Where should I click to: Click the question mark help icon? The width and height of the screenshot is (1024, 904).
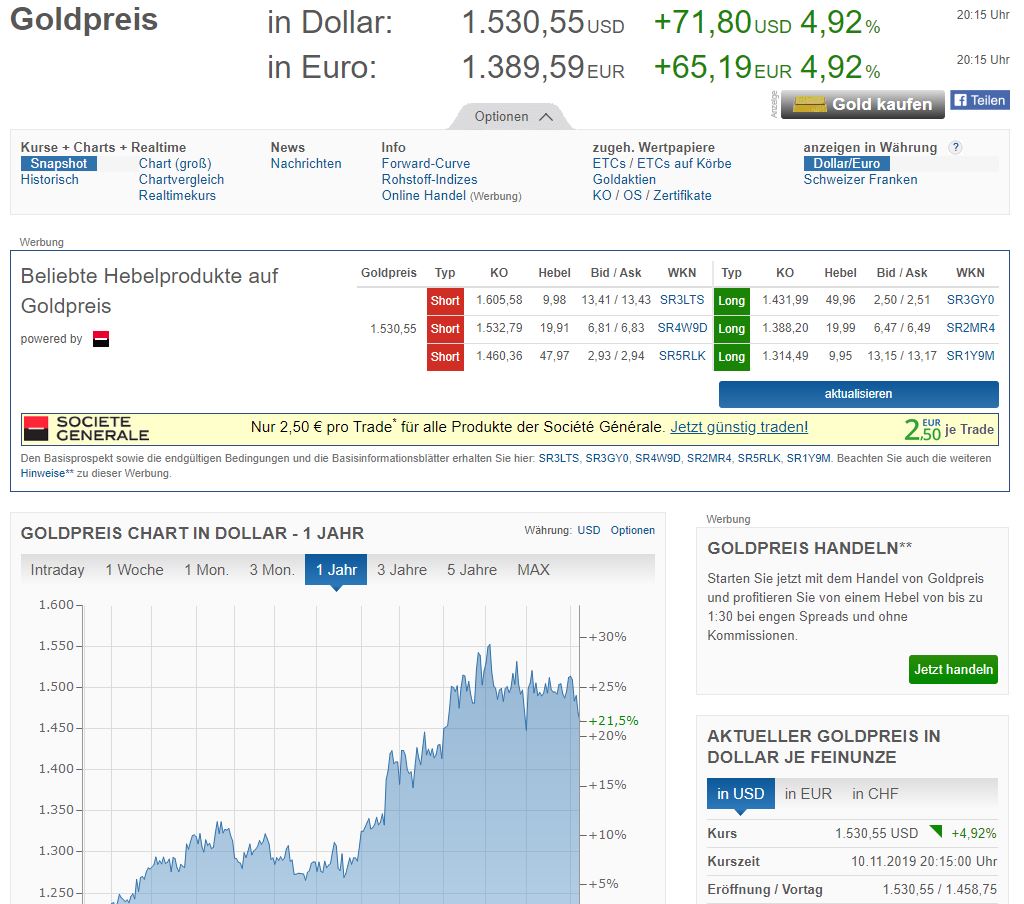point(955,147)
